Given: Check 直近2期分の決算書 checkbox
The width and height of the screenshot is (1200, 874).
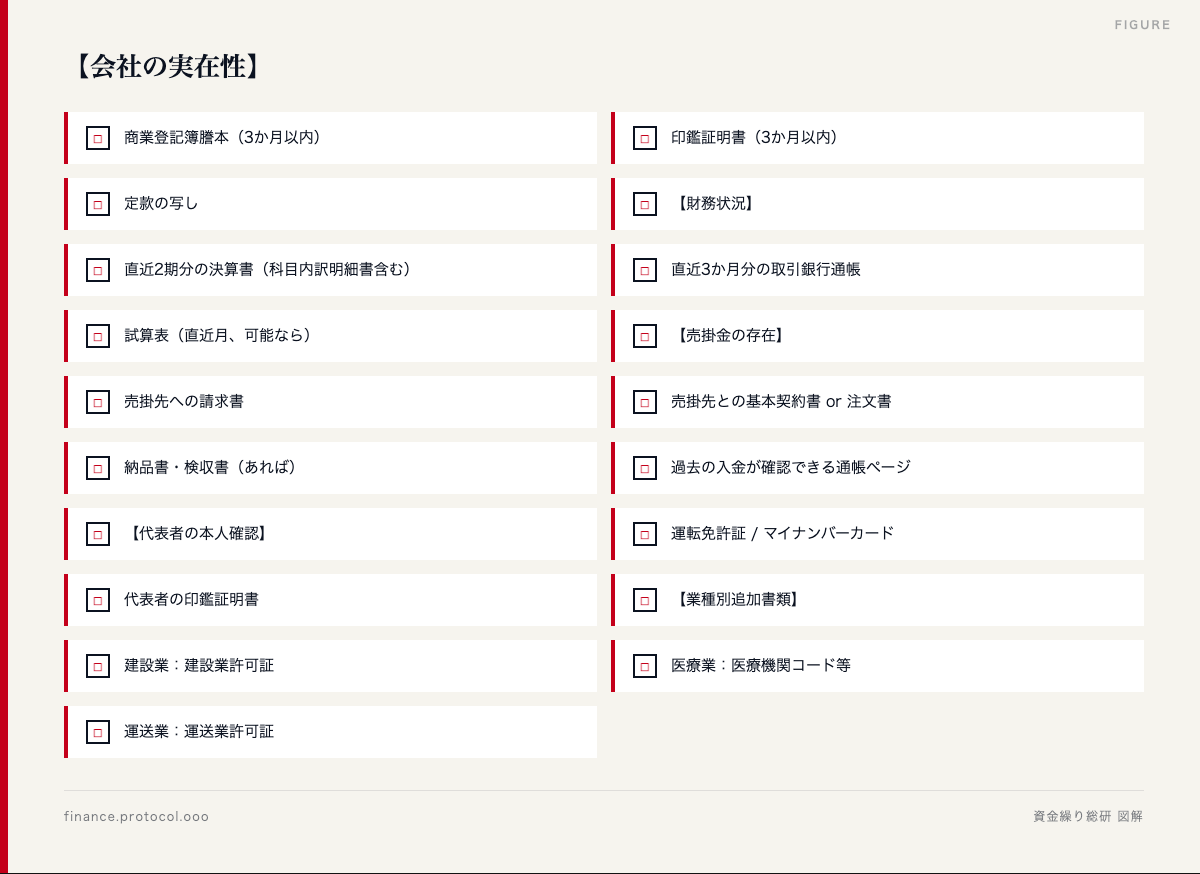Looking at the screenshot, I should click(97, 270).
